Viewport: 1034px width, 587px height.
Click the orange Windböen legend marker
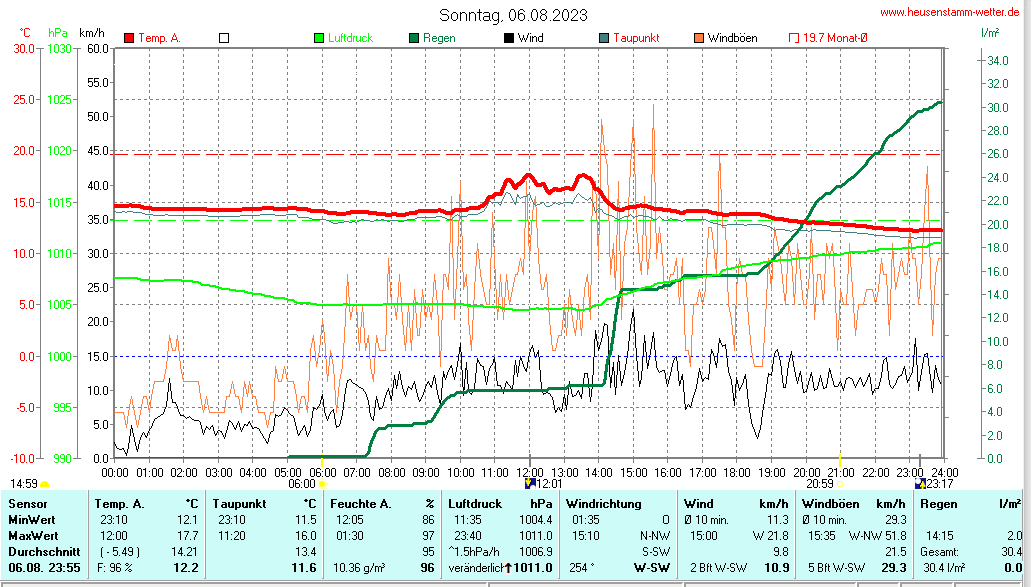[699, 38]
